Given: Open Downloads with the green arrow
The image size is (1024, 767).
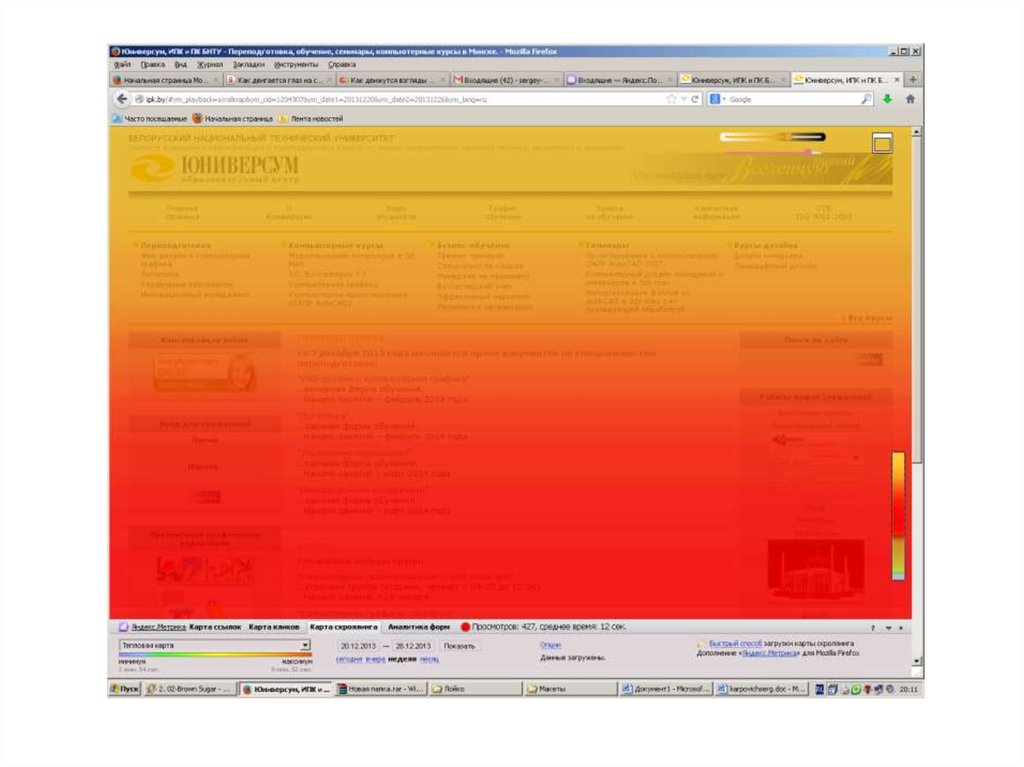Looking at the screenshot, I should (x=887, y=99).
